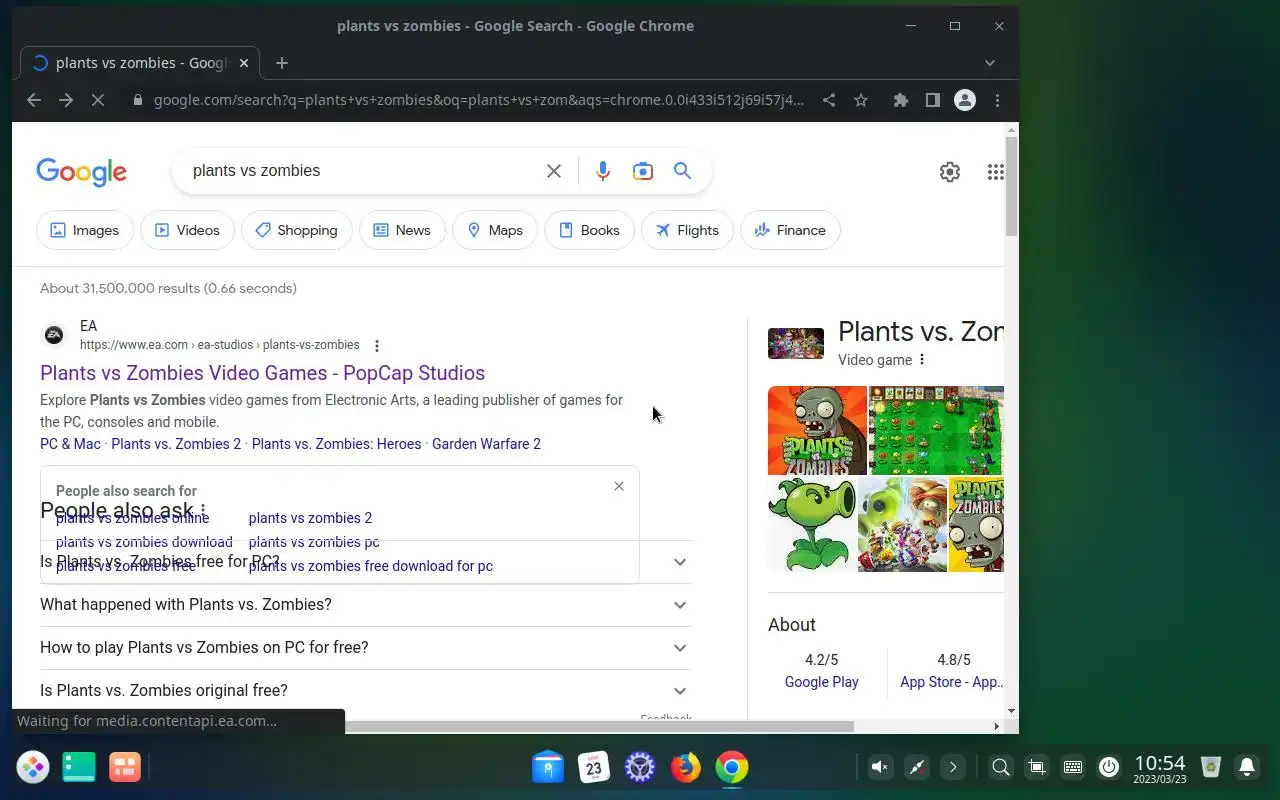This screenshot has width=1280, height=800.
Task: Click in the Google search field
Action: coord(360,171)
